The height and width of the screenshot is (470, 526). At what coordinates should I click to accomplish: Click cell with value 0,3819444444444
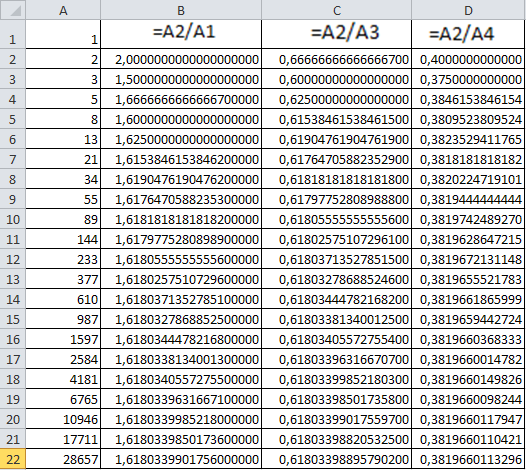[x=468, y=199]
